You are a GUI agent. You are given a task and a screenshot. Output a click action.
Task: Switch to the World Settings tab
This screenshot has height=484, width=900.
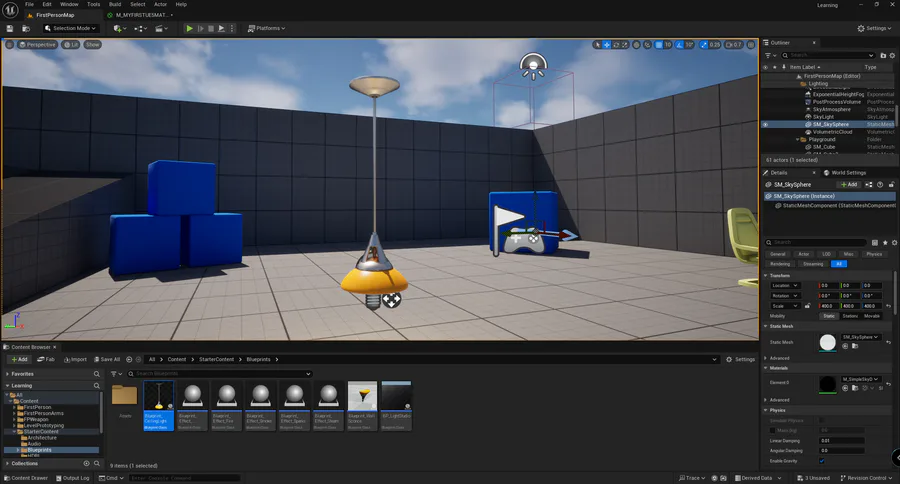[845, 172]
